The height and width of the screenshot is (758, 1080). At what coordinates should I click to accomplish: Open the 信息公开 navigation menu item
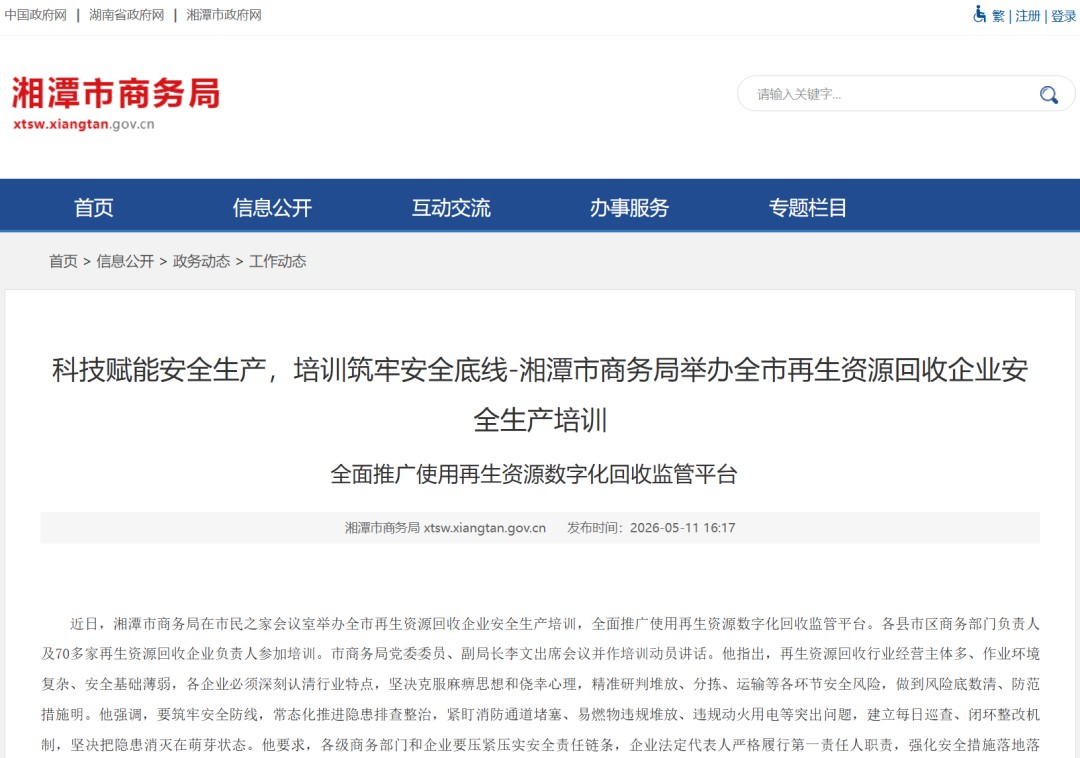272,207
